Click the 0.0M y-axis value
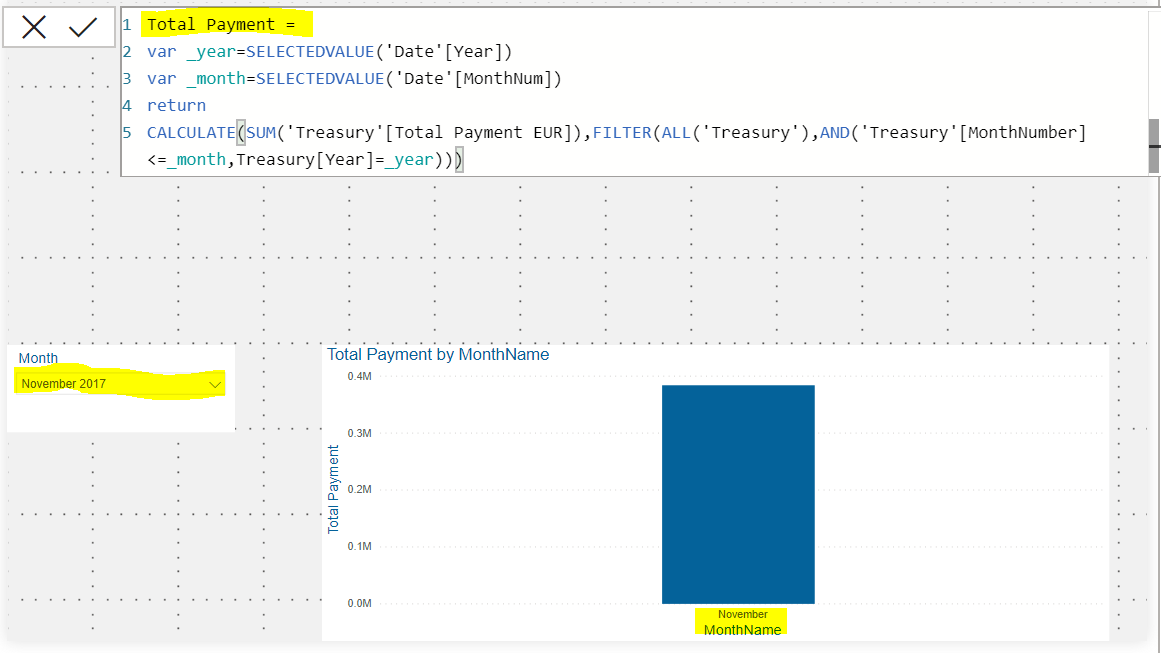The width and height of the screenshot is (1161, 653). tap(359, 603)
